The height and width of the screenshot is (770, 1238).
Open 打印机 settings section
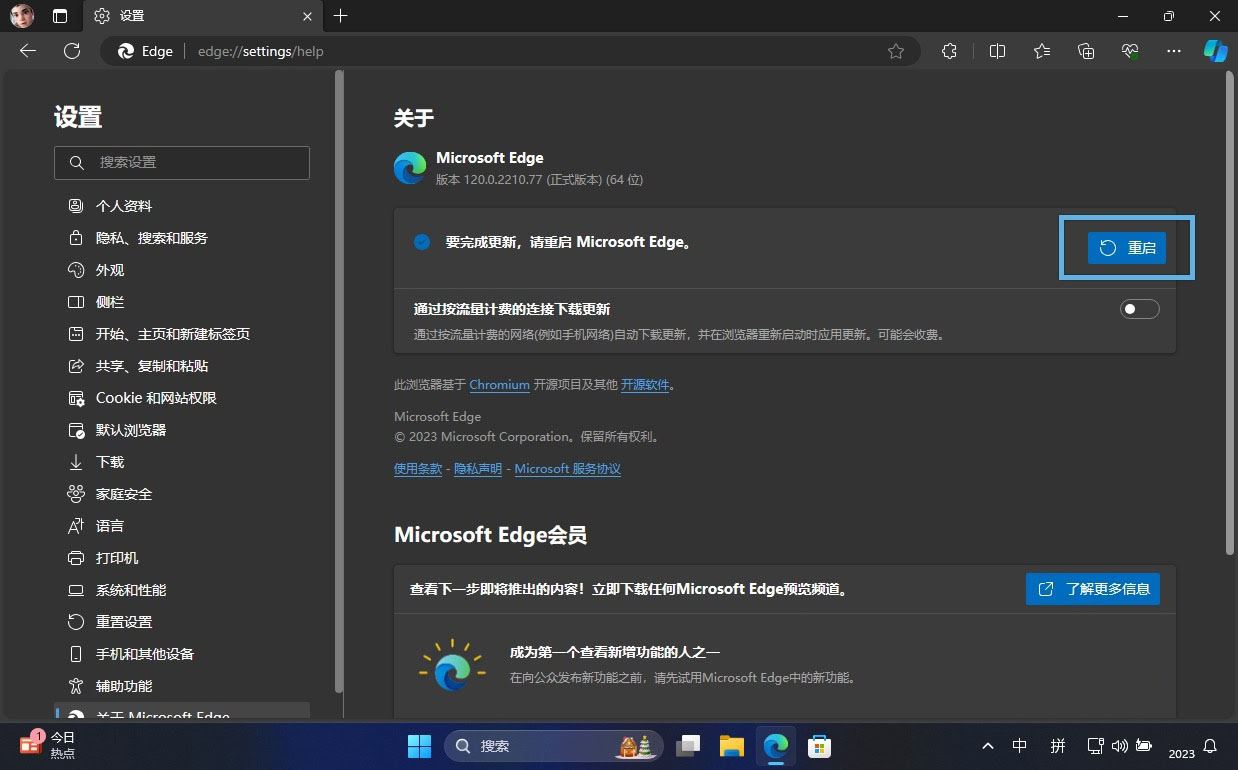click(182, 558)
